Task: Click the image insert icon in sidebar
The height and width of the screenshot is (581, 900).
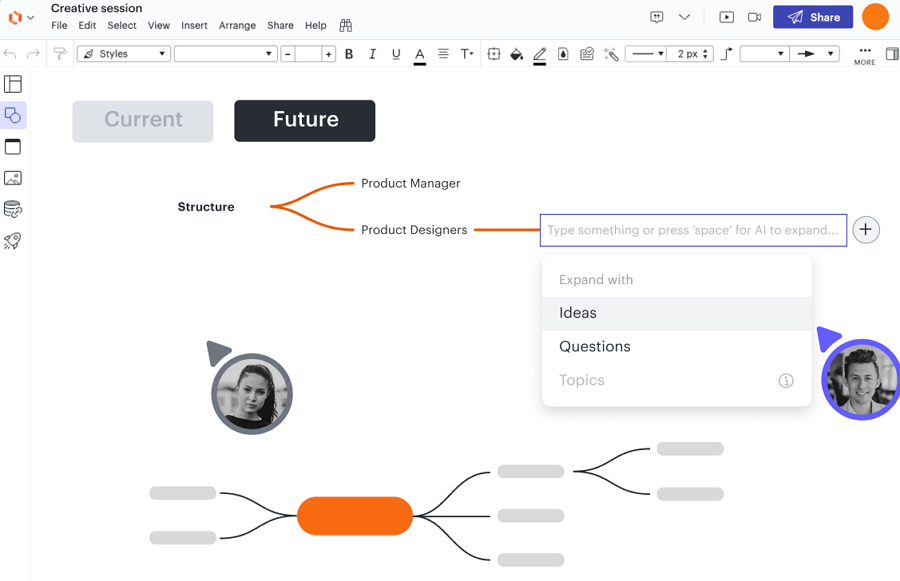Action: coord(13,178)
